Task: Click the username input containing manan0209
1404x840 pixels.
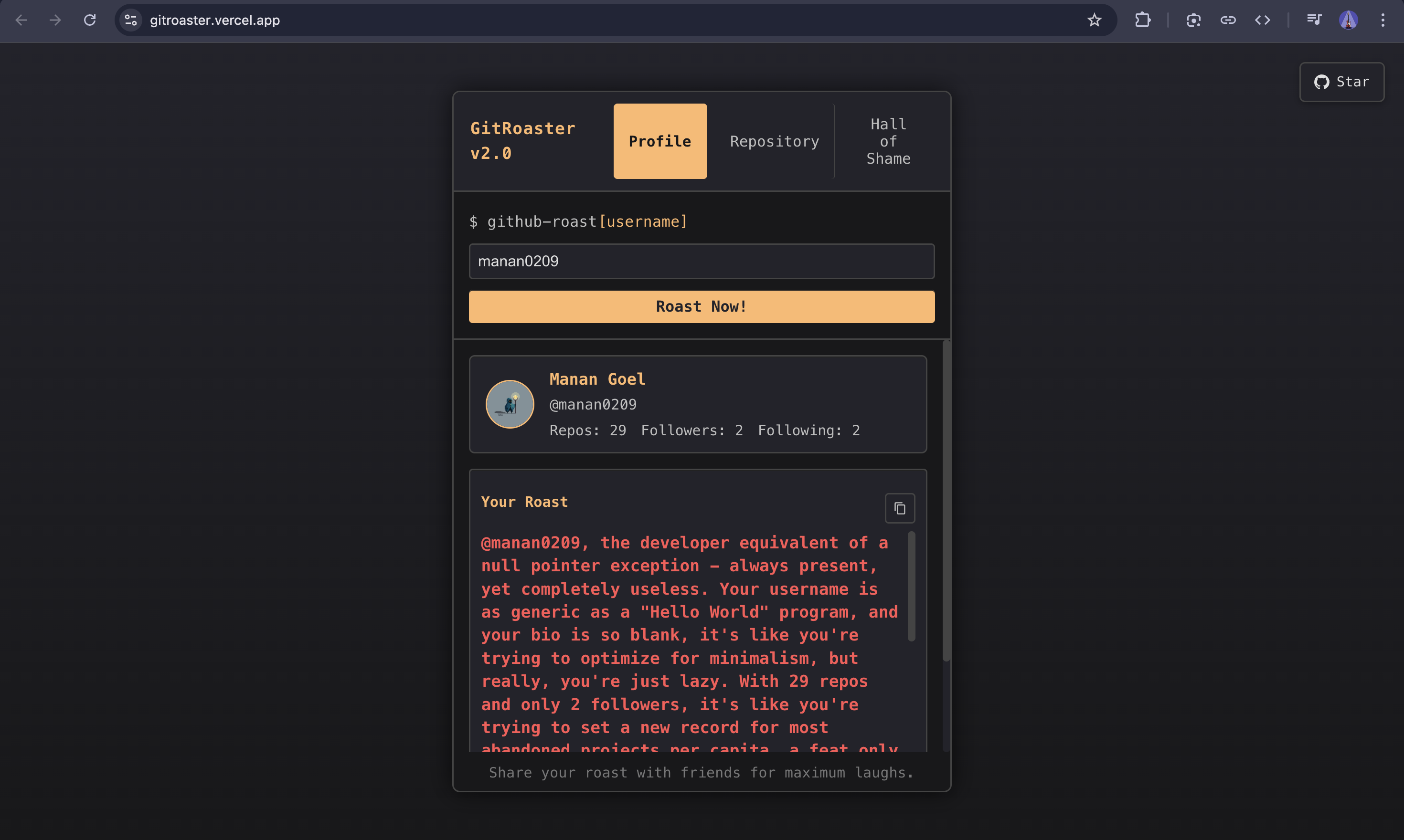Action: coord(701,261)
